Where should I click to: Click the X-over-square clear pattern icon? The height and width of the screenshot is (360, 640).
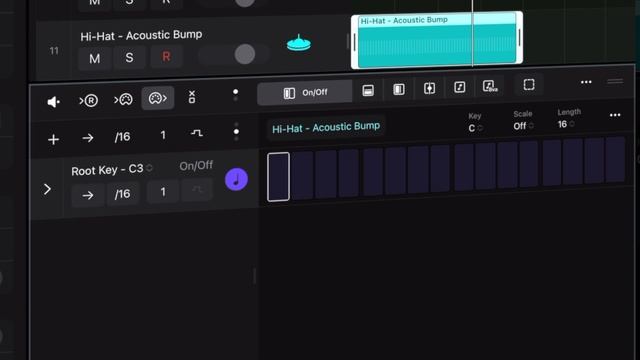192,97
